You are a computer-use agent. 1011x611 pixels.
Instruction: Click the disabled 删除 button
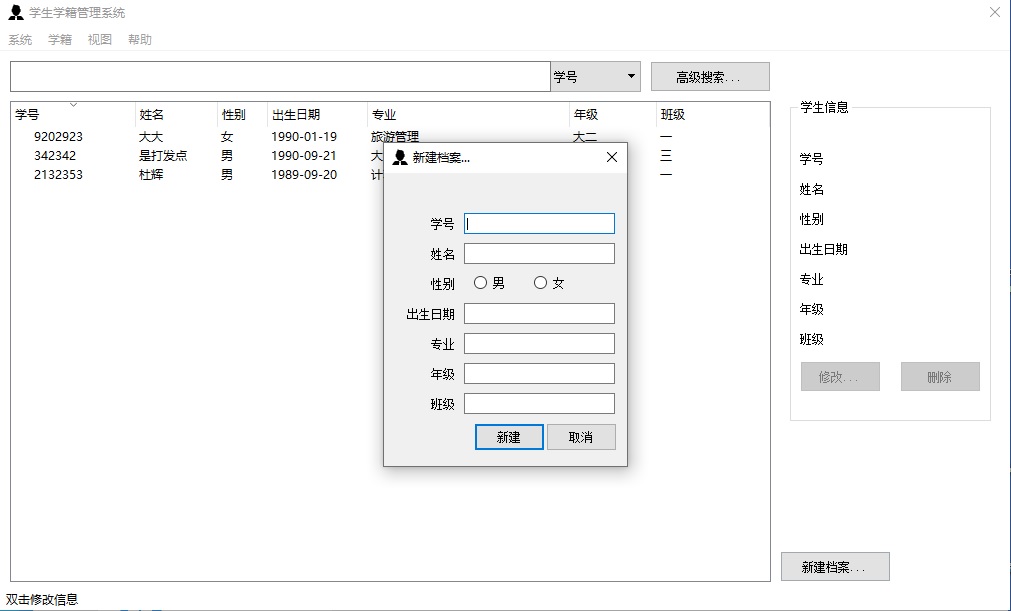coord(939,376)
